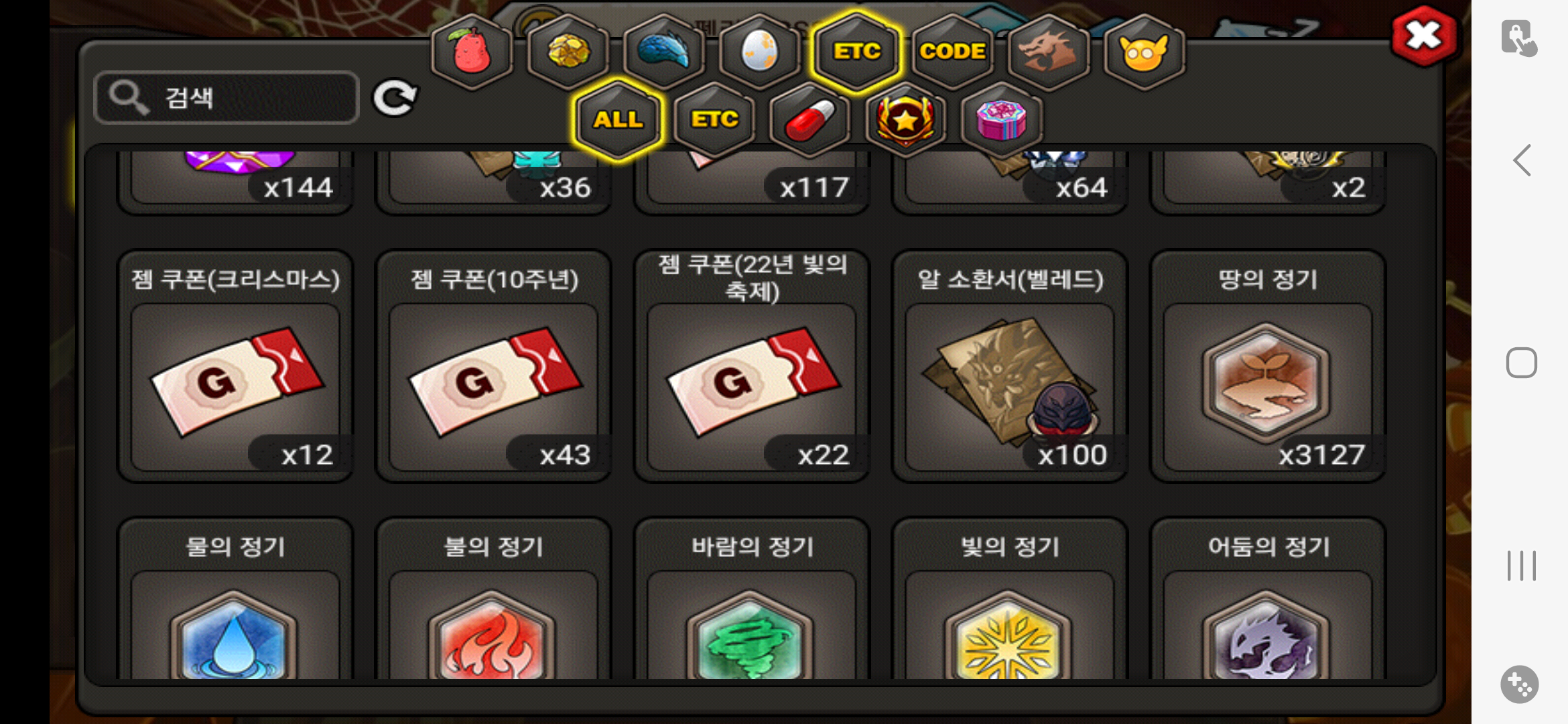Viewport: 1568px width, 724px height.
Task: Filter by red capsule pill items
Action: pyautogui.click(x=810, y=119)
